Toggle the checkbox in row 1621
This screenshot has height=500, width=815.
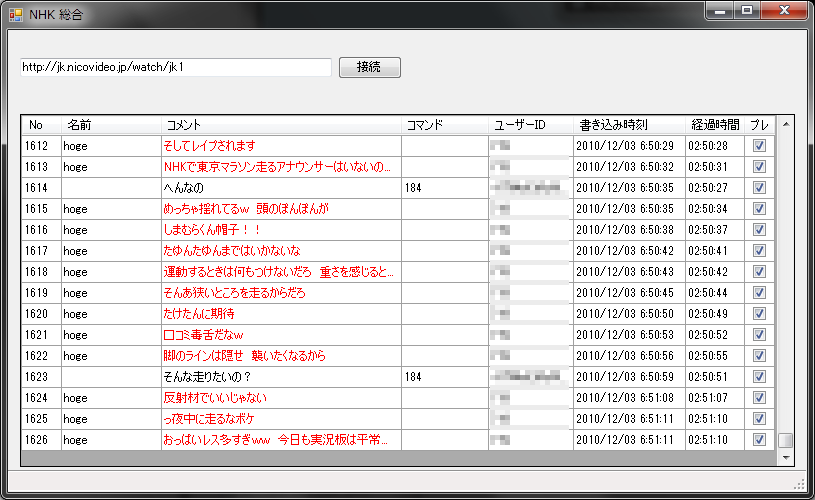click(x=759, y=335)
